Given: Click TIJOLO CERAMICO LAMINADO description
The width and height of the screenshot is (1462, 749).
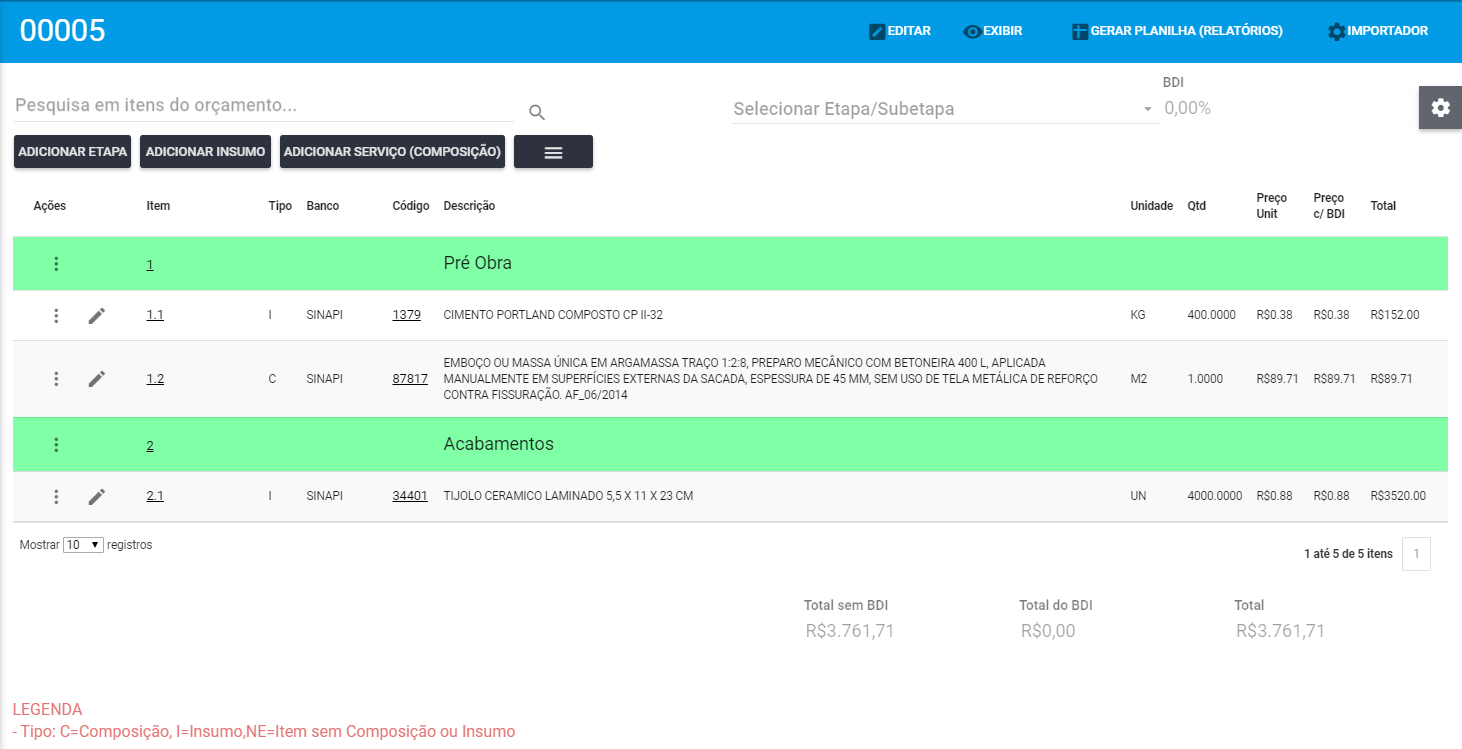Looking at the screenshot, I should (568, 496).
